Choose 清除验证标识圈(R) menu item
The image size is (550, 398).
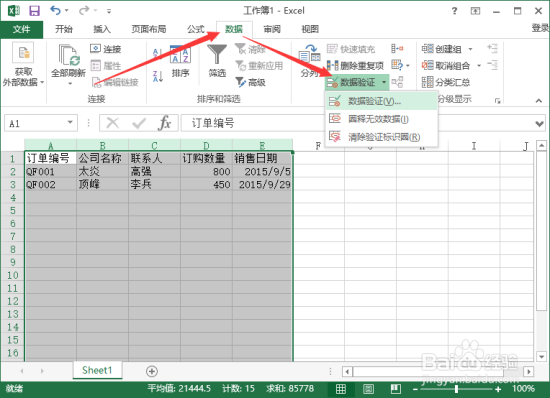click(381, 137)
